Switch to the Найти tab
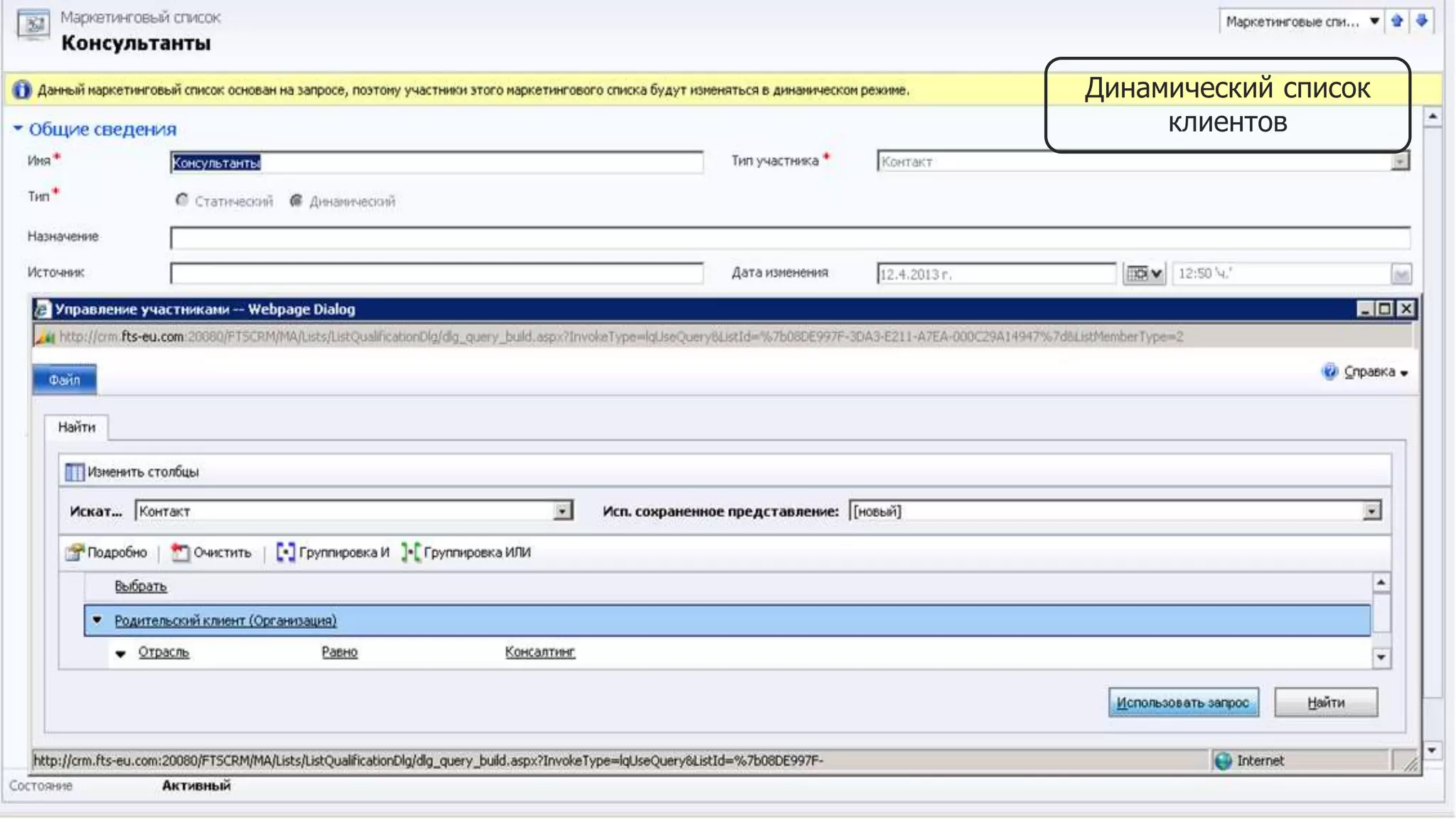Screen dimensions: 1456x819 tap(77, 427)
